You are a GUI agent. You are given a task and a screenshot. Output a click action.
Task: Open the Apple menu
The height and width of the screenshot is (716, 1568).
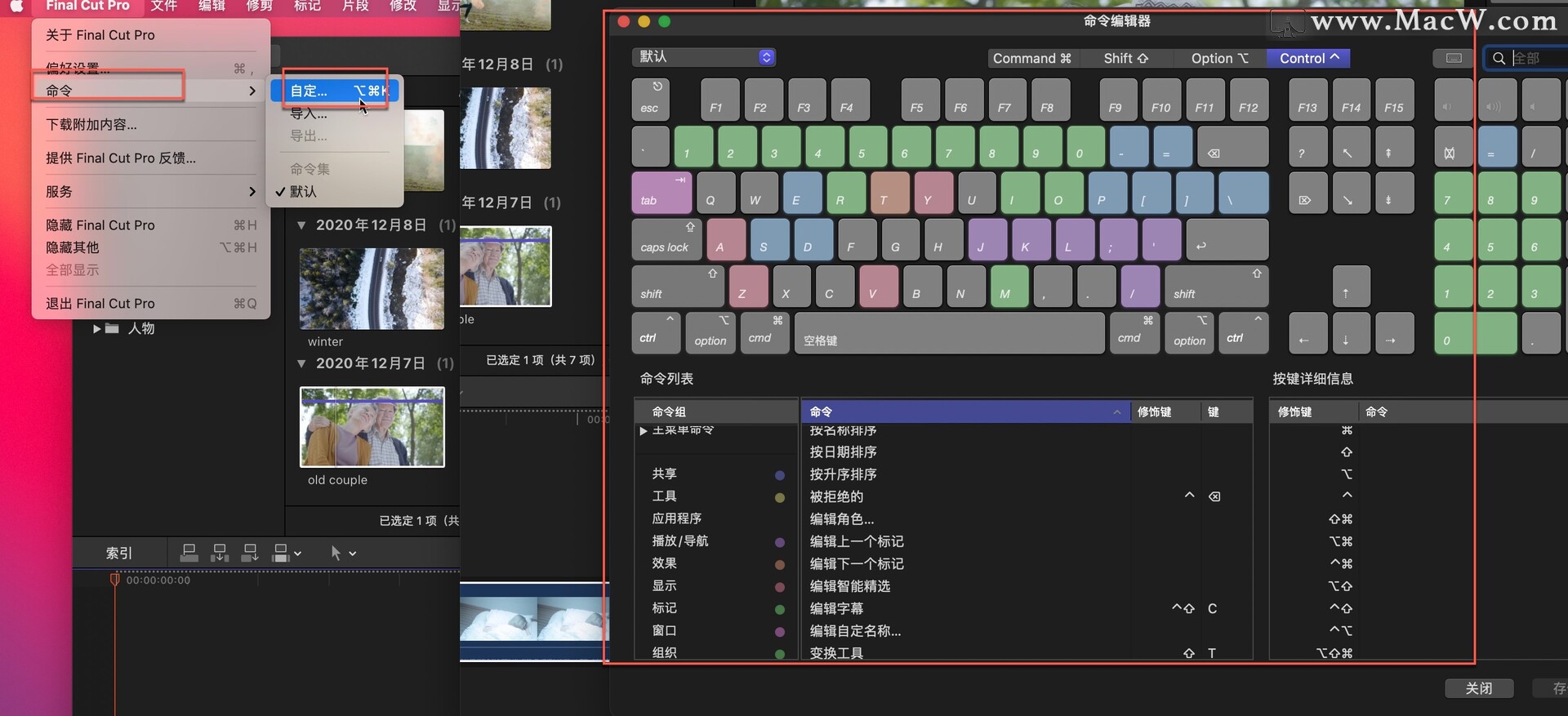pos(16,6)
